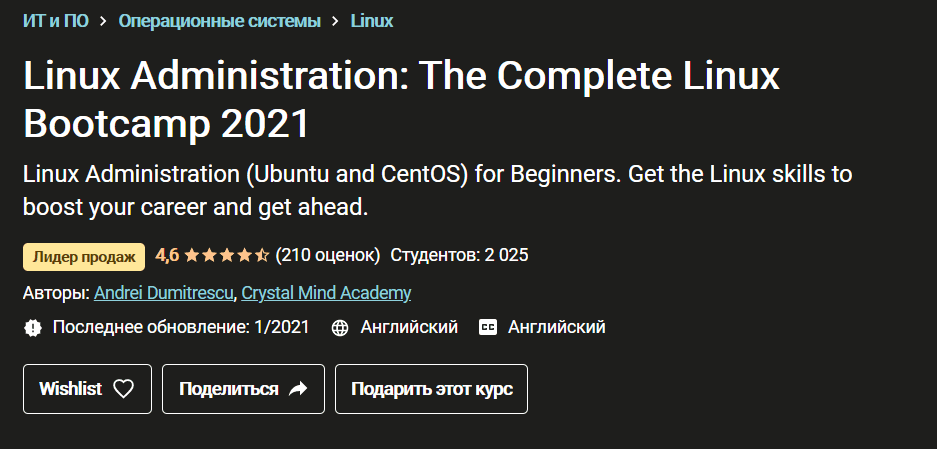
Task: Click the Поделиться share button
Action: coord(243,389)
